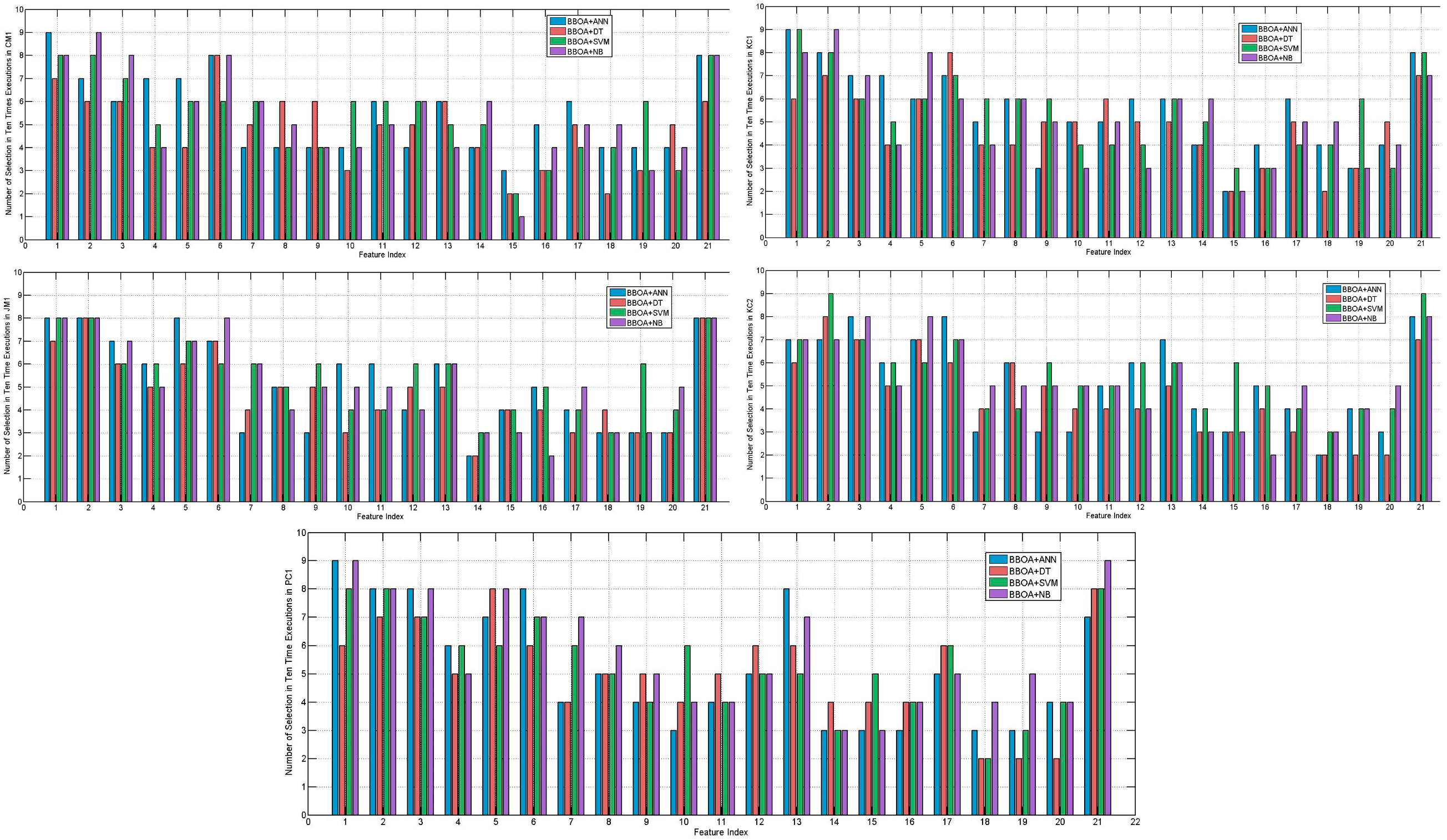Click blue bar for feature 1 in PC1 chart

pyautogui.click(x=335, y=687)
